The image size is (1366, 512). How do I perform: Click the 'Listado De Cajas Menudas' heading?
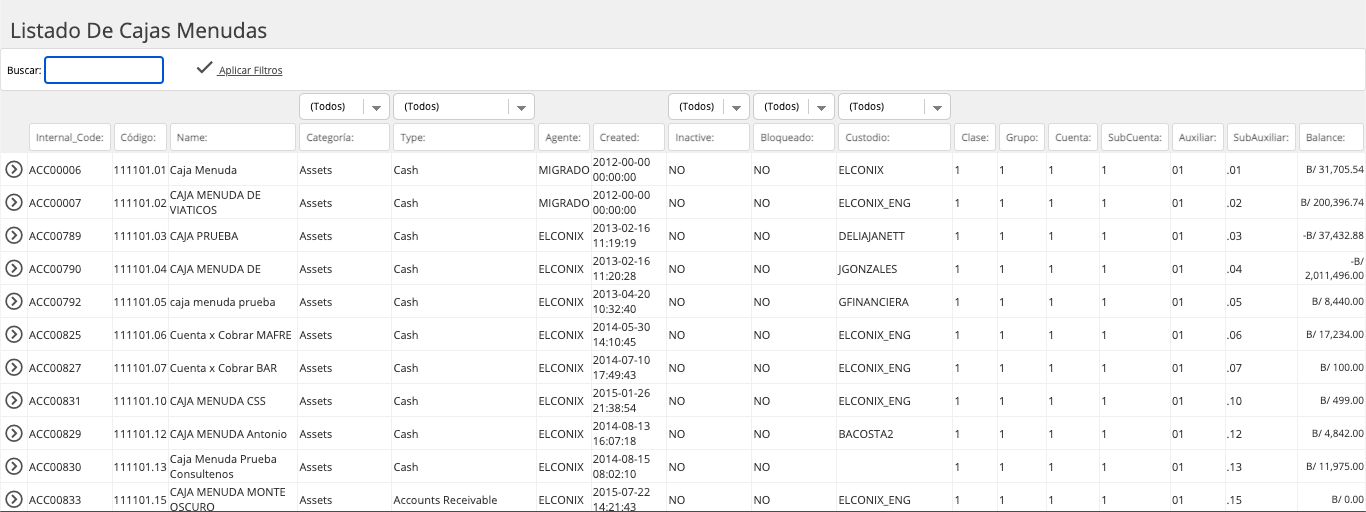(x=138, y=31)
